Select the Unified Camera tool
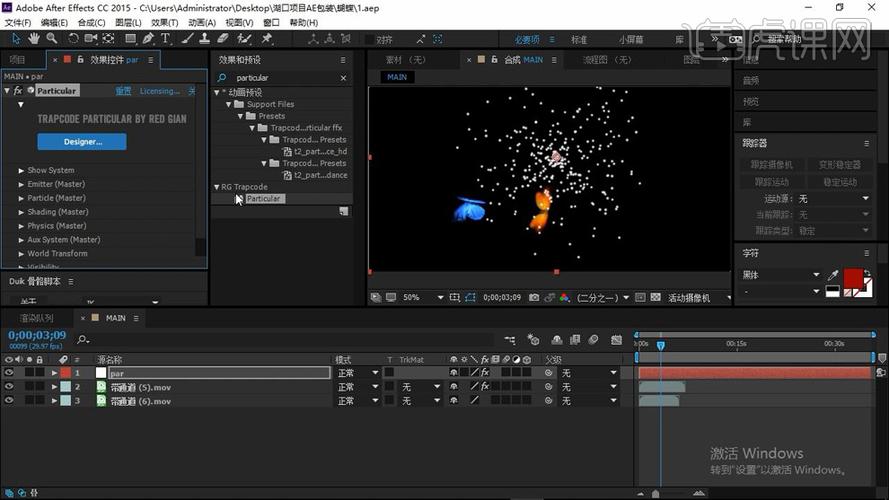This screenshot has width=889, height=500. tap(91, 39)
